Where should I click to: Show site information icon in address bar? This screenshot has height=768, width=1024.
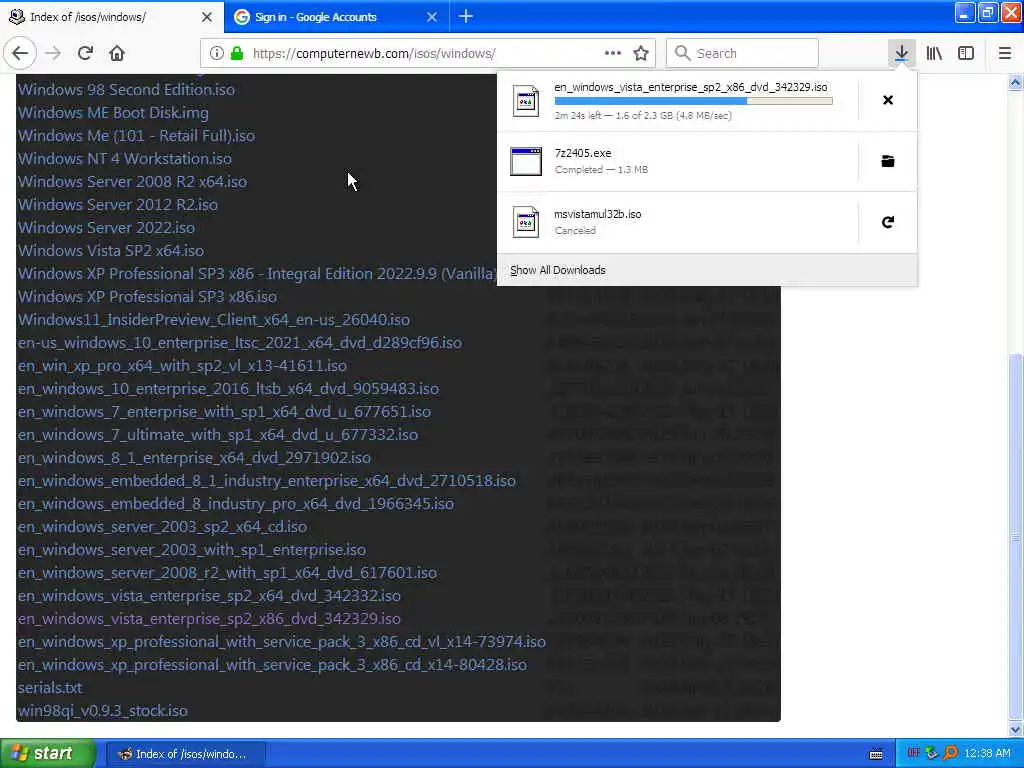pyautogui.click(x=217, y=54)
